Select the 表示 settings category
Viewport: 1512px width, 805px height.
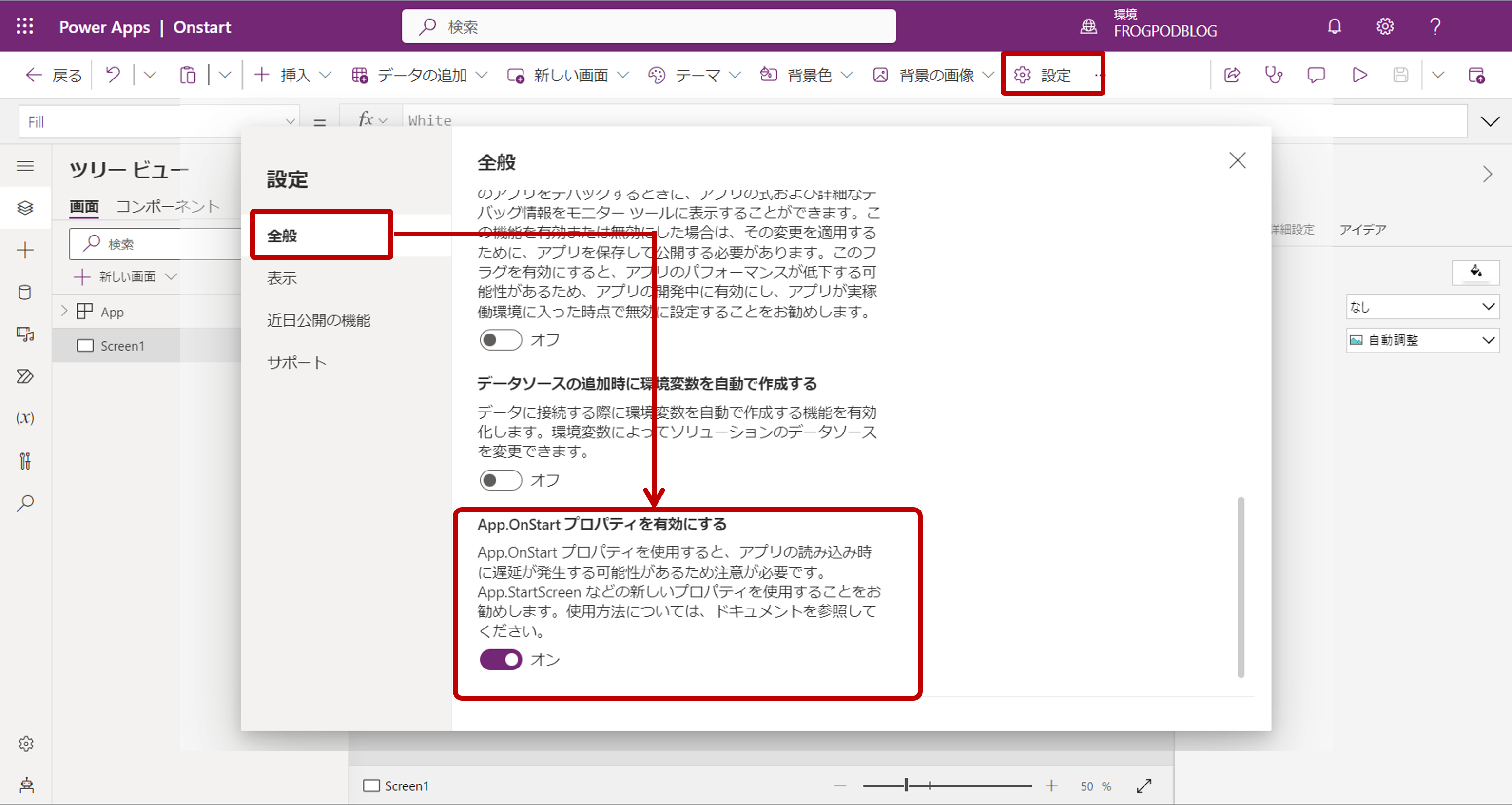[282, 278]
